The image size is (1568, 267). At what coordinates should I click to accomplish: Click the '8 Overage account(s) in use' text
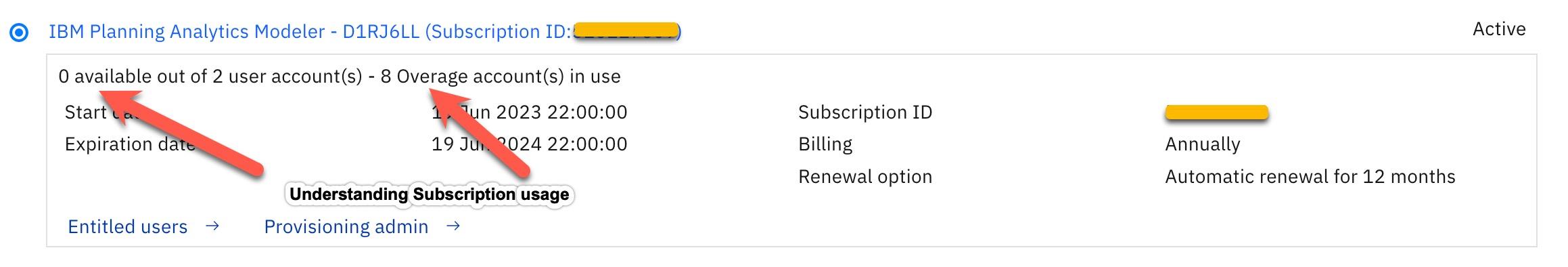501,77
